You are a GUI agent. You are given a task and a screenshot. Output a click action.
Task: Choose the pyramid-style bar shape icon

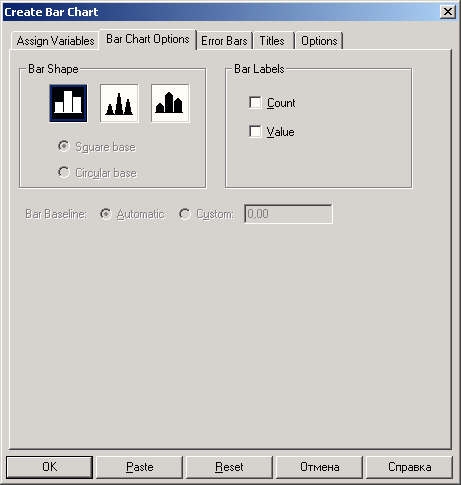click(119, 103)
